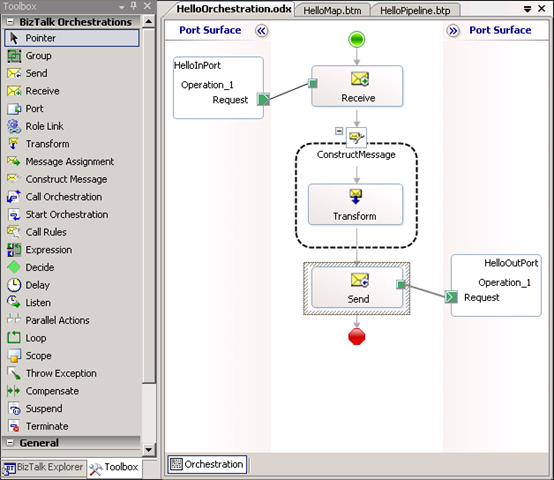Collapse the left Port Surface with chevrons
The image size is (554, 480).
coord(261,31)
